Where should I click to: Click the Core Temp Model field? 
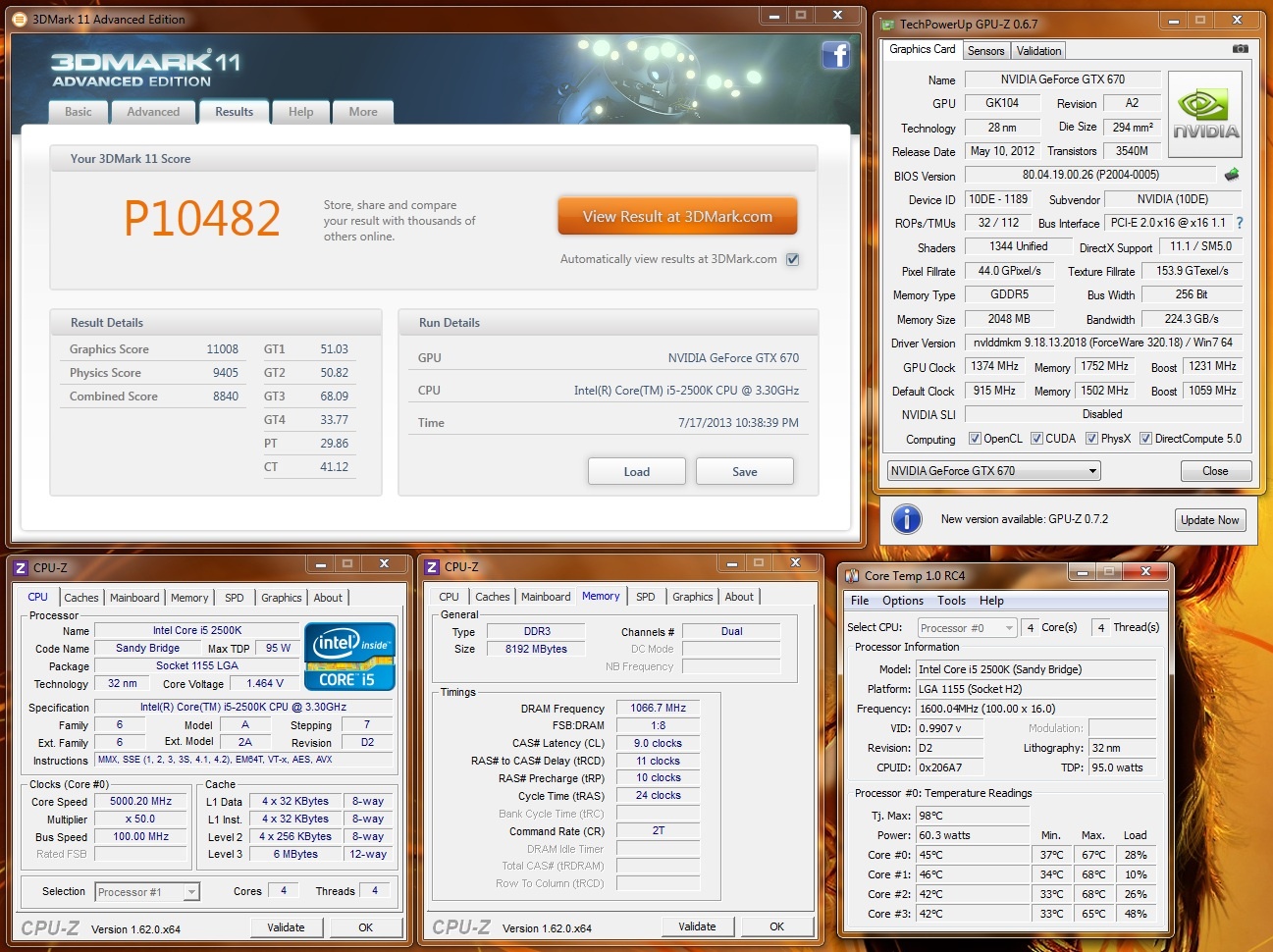(1036, 669)
